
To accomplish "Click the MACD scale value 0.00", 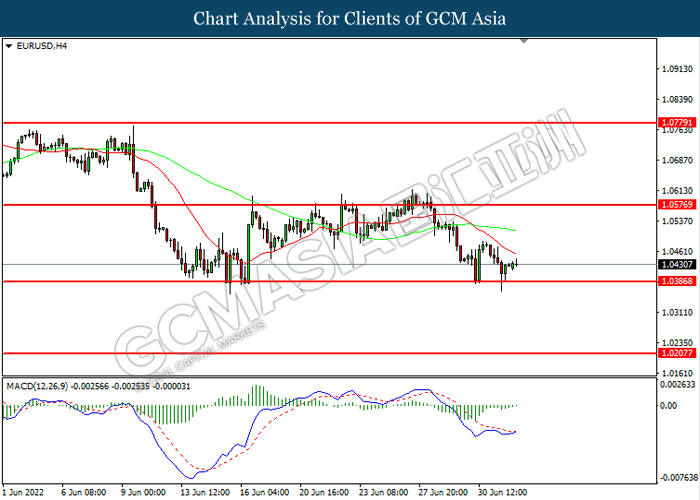I will pos(668,405).
